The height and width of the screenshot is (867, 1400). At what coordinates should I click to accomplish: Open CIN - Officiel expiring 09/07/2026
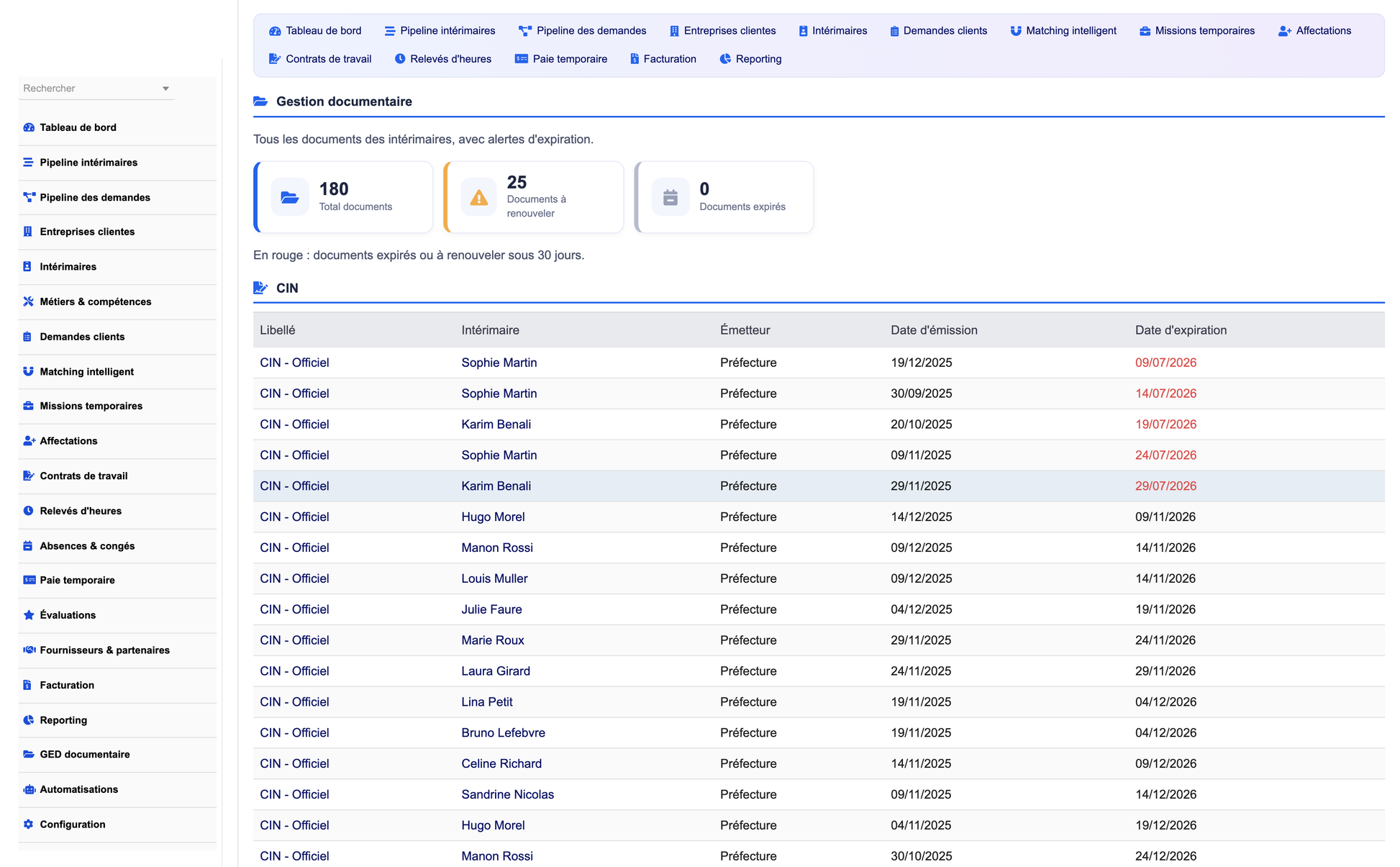click(294, 363)
